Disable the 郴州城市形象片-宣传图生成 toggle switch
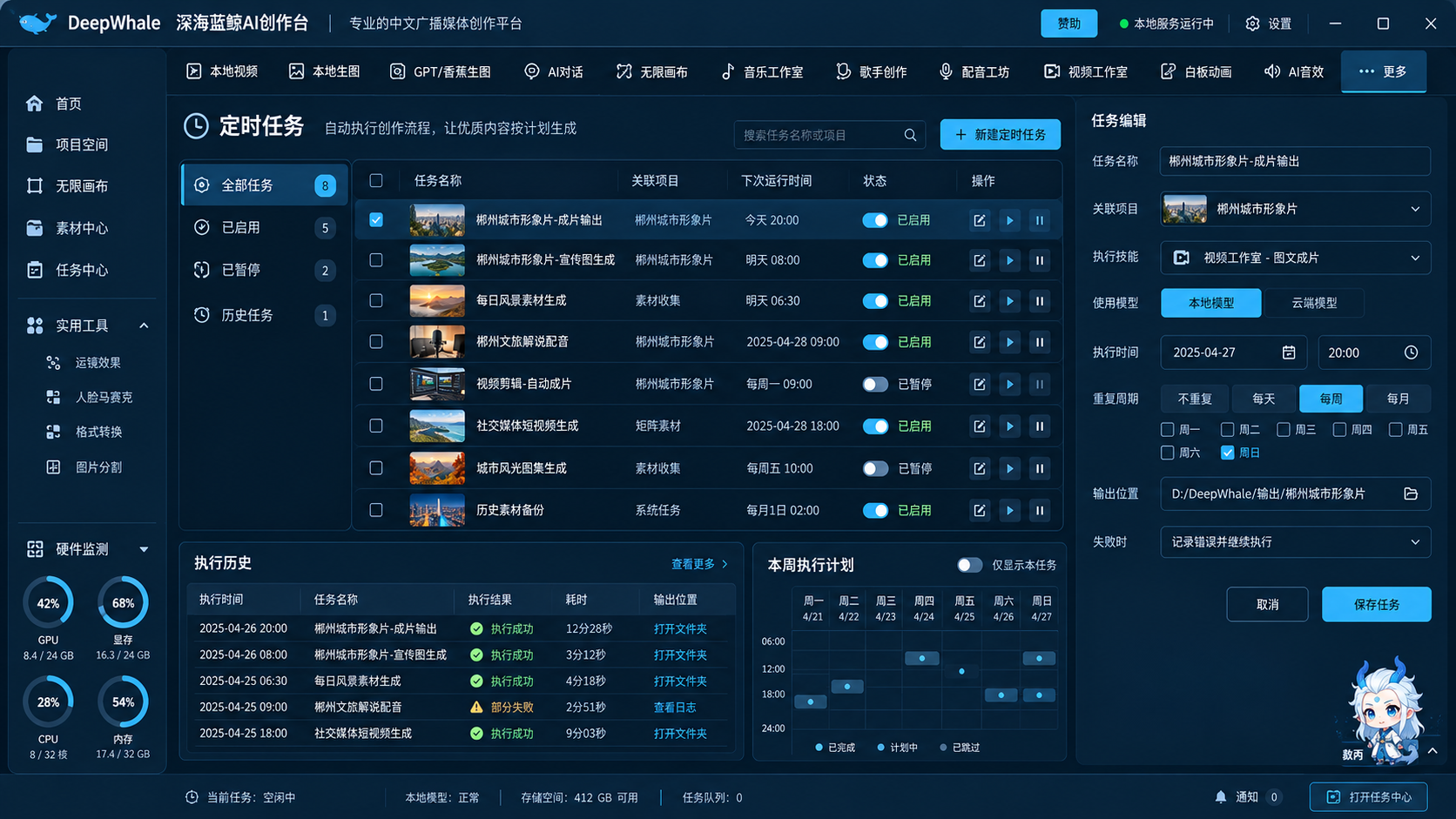Screen dimensions: 1456x819 (875, 260)
